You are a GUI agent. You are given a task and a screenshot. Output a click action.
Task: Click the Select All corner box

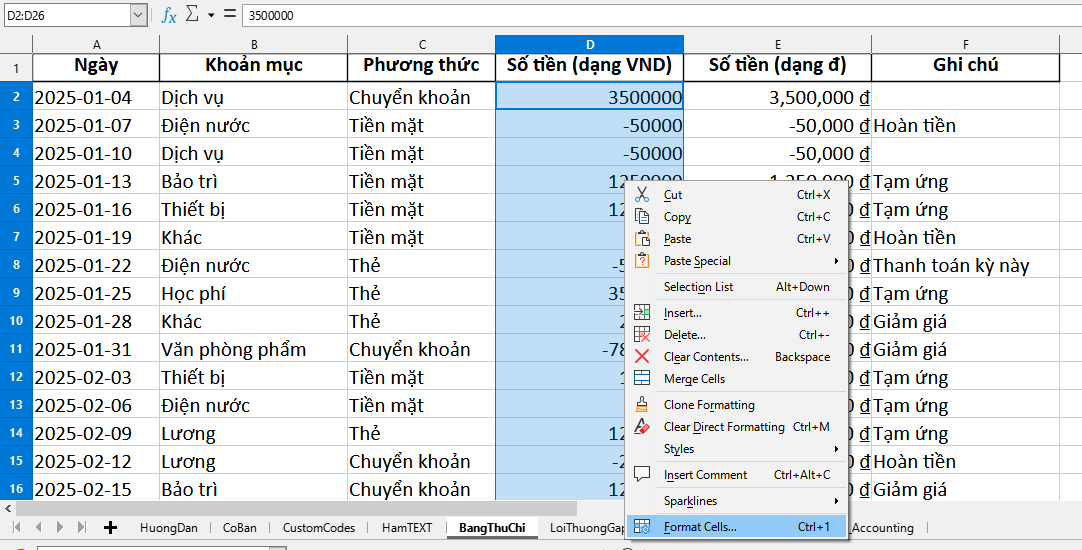16,44
